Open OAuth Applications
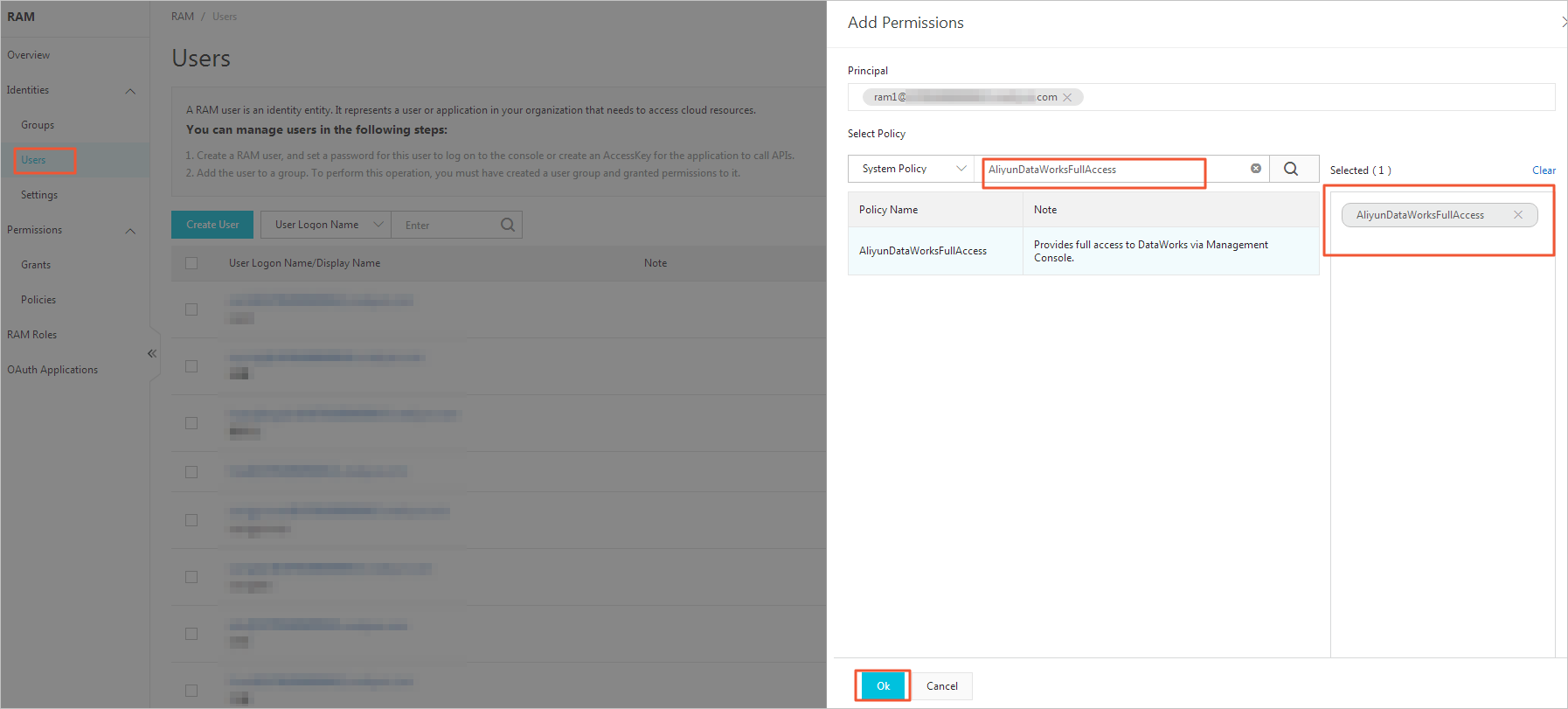The width and height of the screenshot is (1568, 709). 52,370
